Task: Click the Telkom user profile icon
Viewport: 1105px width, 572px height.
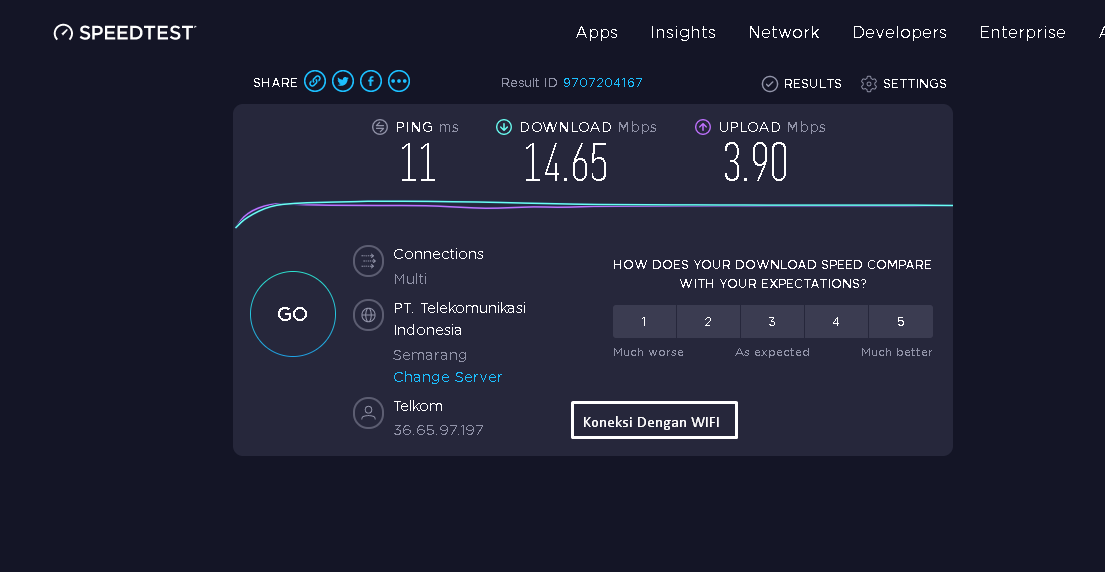Action: pyautogui.click(x=368, y=413)
